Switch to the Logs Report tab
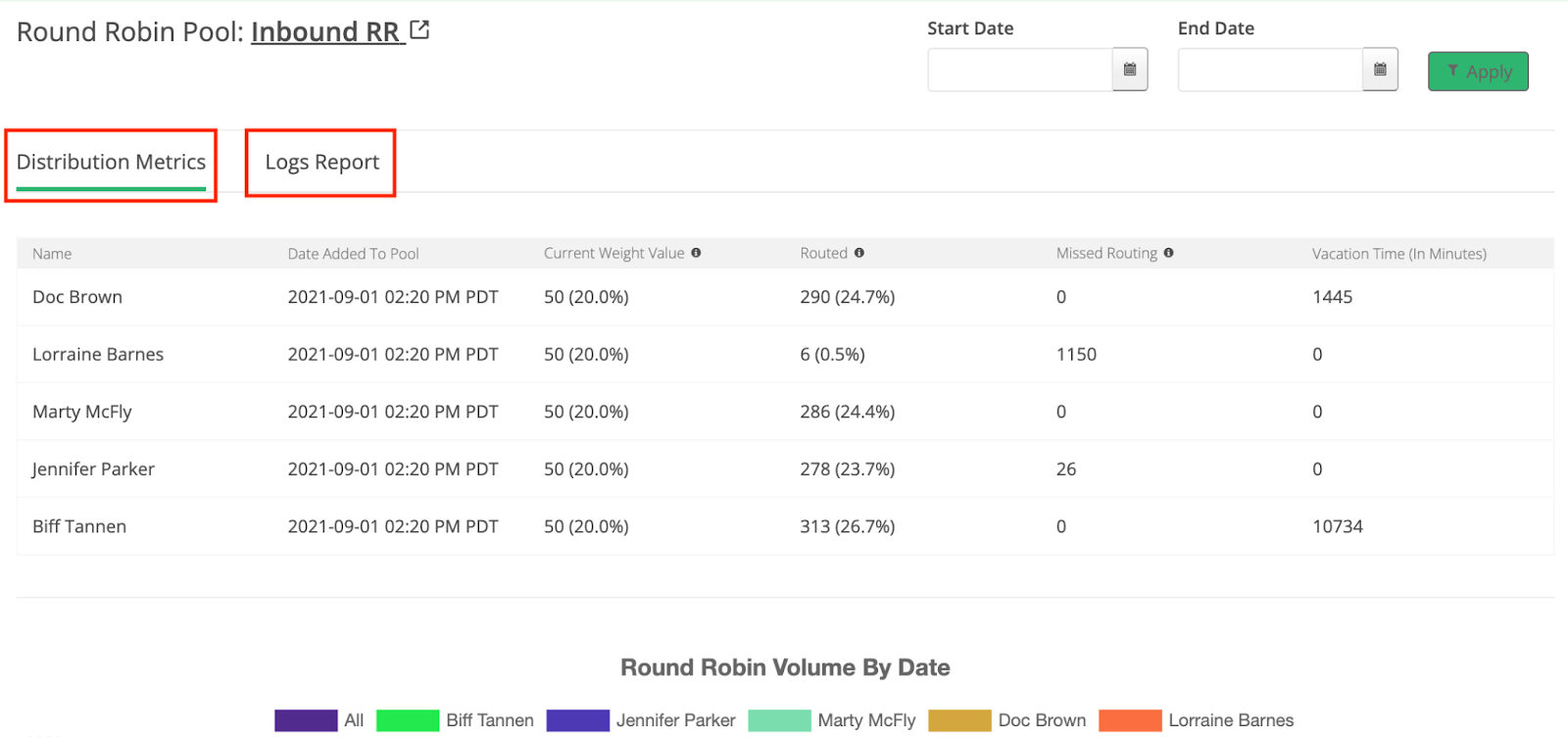This screenshot has width=1568, height=737. point(321,163)
